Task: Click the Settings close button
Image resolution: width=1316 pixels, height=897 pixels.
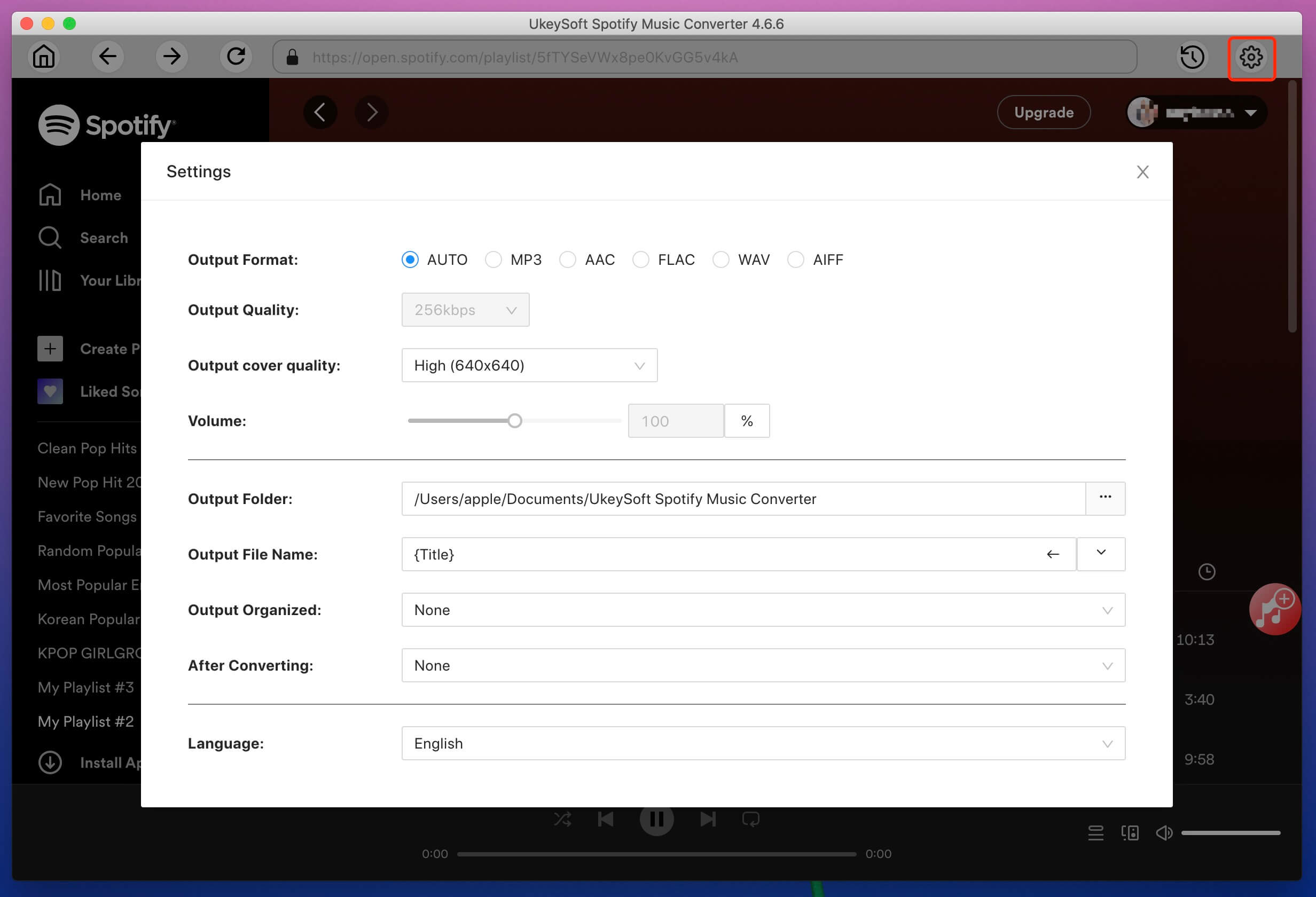Action: click(x=1143, y=172)
